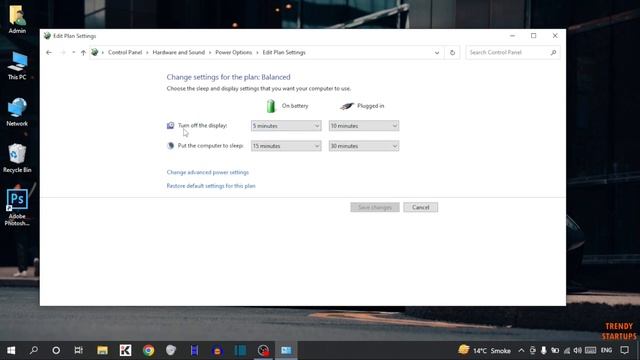Select the Network desktop icon

pos(17,112)
